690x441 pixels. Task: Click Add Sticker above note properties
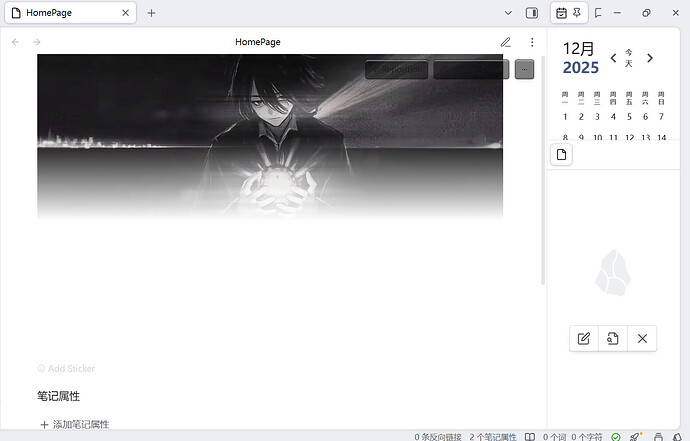tap(66, 369)
